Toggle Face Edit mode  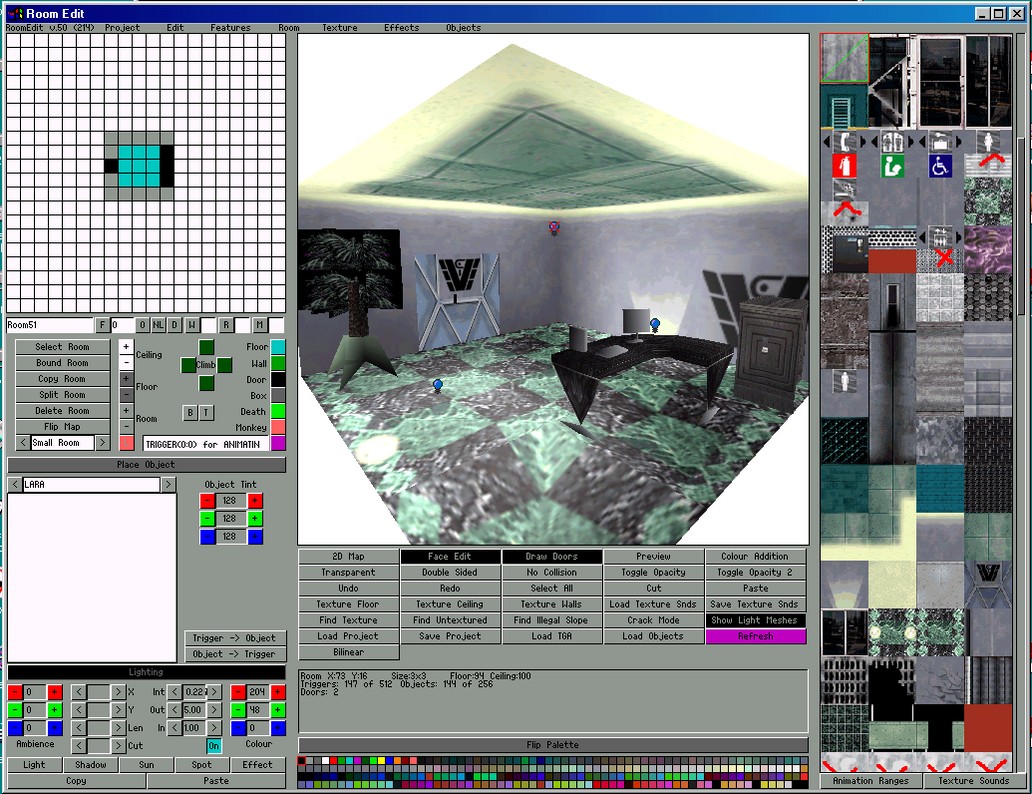450,556
